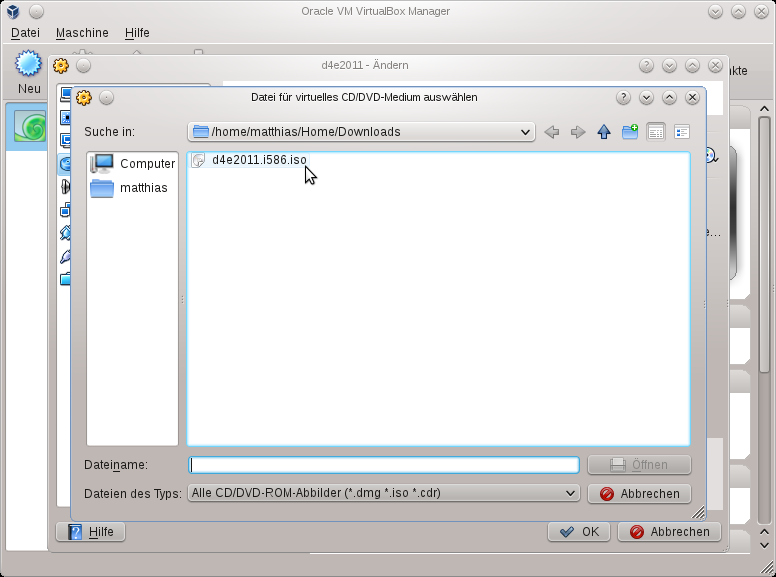Switch to list view icon

[656, 132]
